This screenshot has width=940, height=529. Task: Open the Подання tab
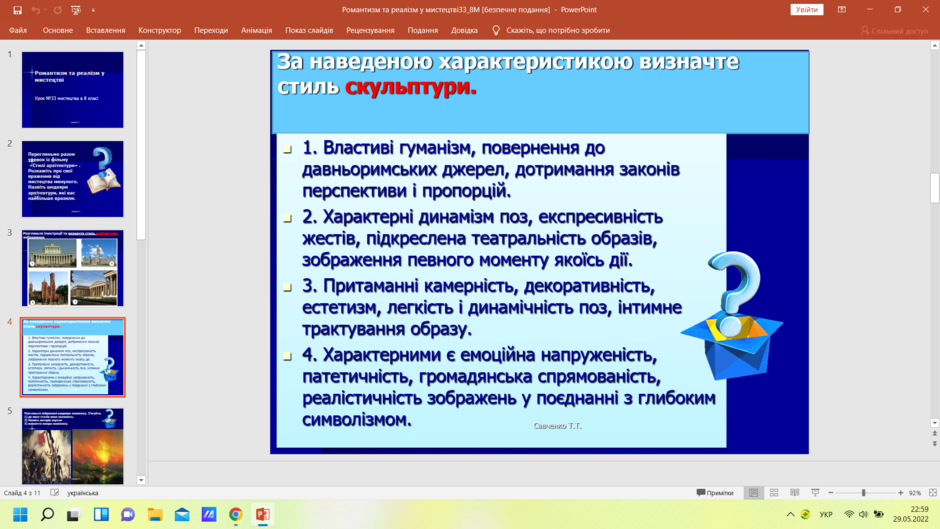(x=423, y=30)
